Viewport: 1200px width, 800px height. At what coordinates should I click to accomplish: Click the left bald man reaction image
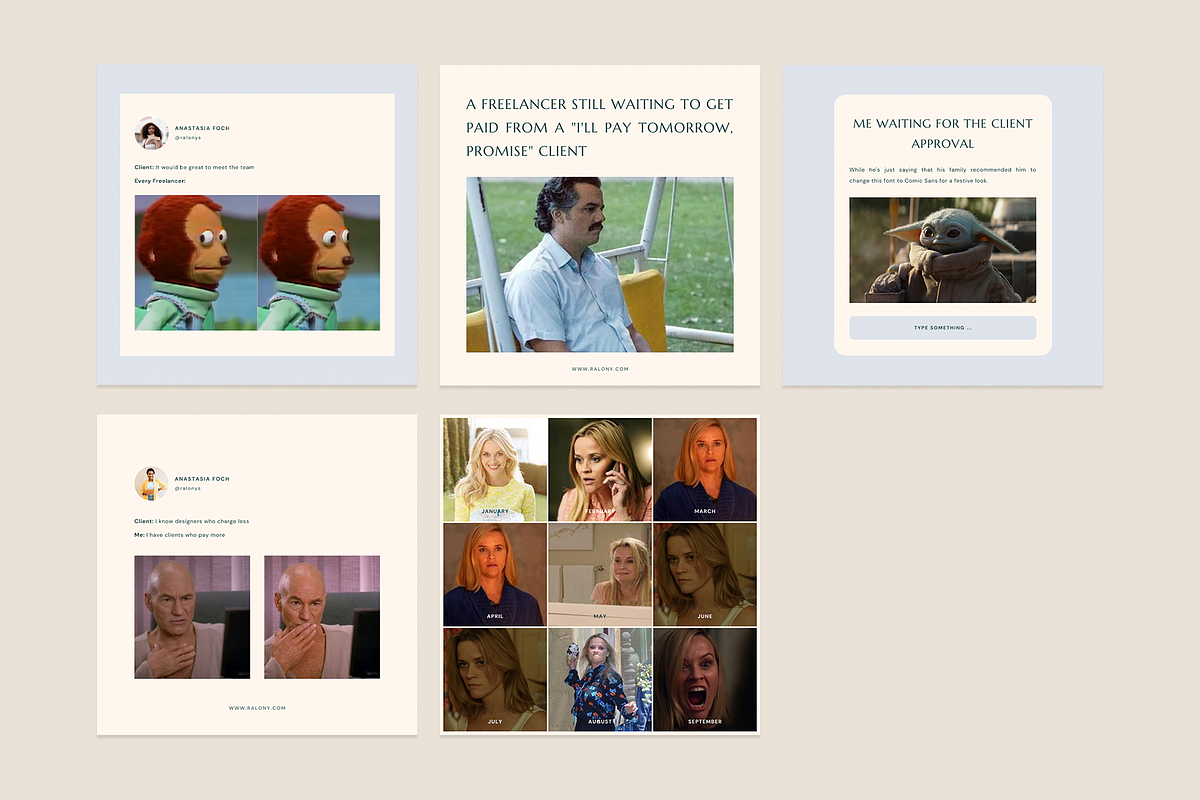(192, 617)
